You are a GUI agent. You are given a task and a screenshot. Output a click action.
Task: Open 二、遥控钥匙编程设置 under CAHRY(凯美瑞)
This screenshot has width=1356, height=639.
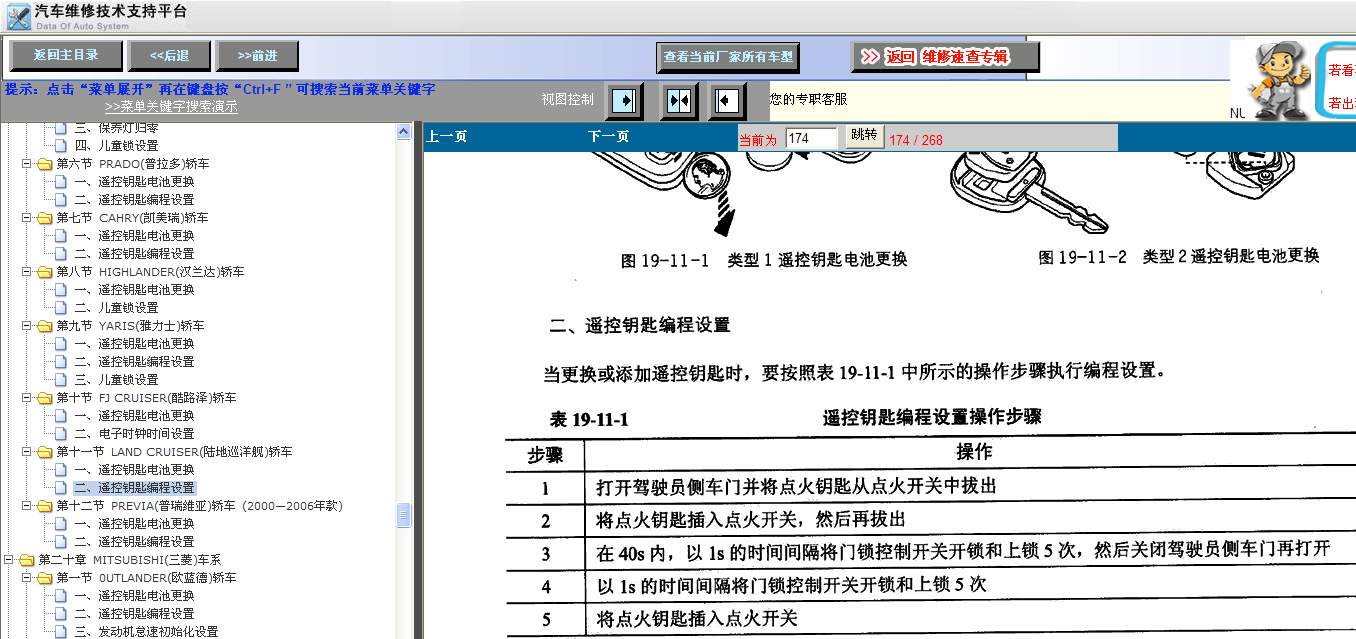click(x=134, y=254)
